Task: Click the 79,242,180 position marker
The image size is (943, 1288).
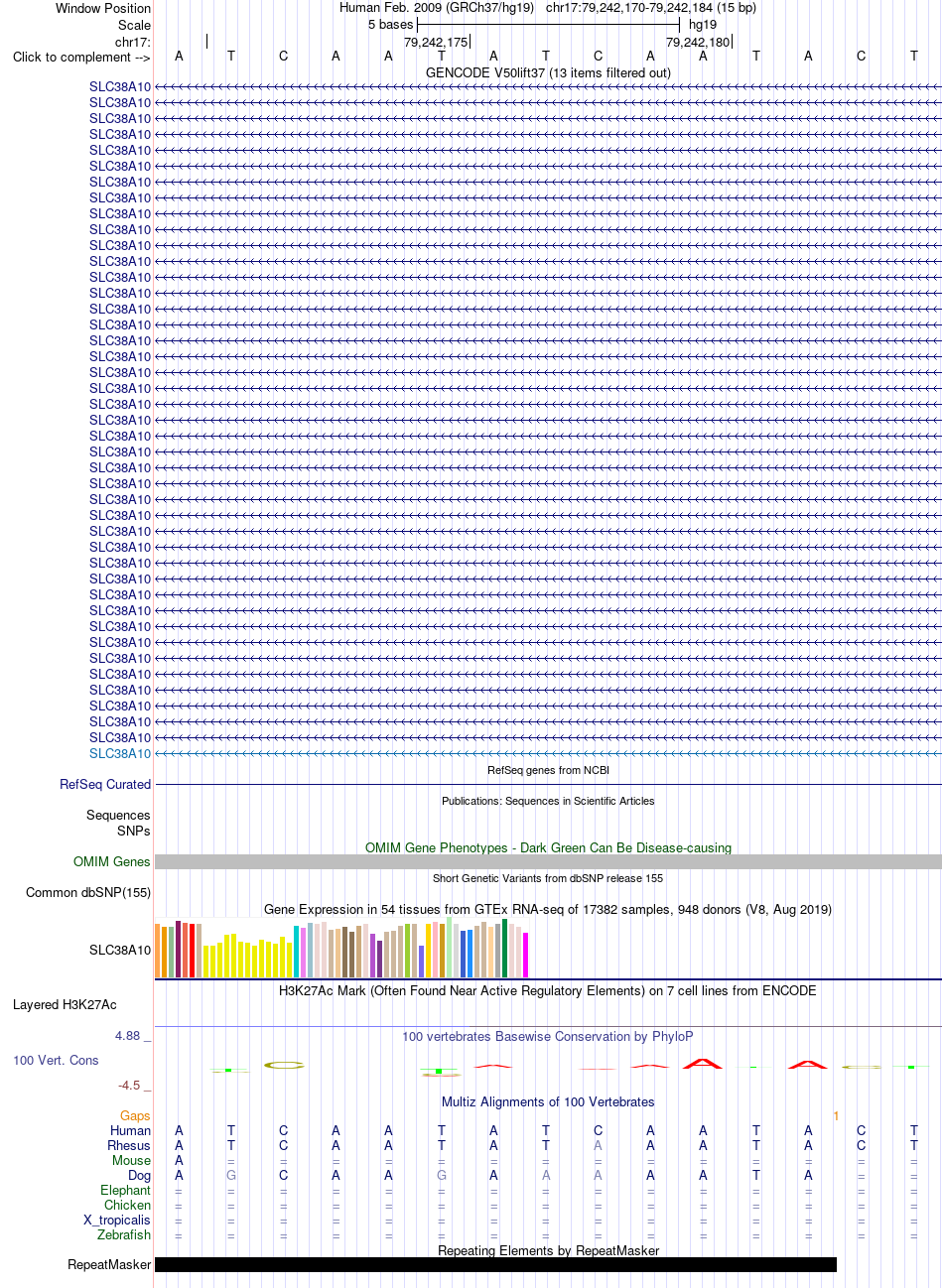Action: [698, 43]
